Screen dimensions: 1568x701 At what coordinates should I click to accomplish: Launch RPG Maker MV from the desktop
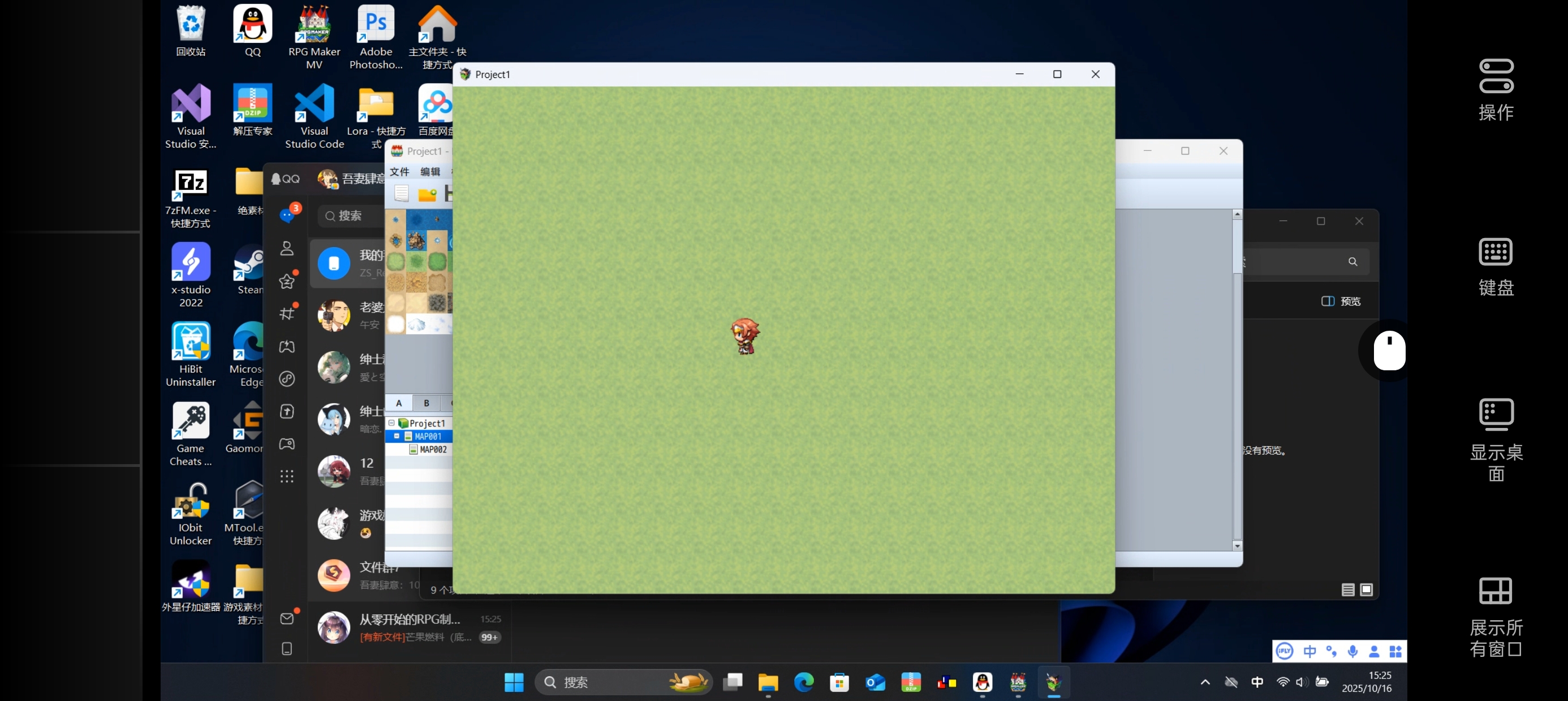coord(314,37)
